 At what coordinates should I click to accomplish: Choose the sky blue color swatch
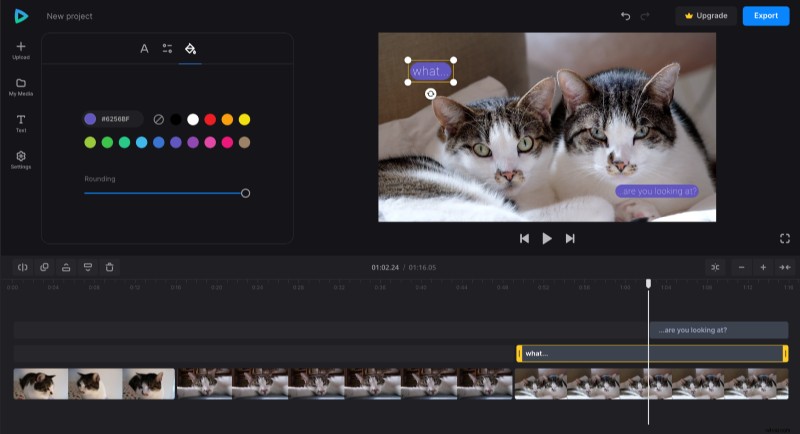coord(141,142)
